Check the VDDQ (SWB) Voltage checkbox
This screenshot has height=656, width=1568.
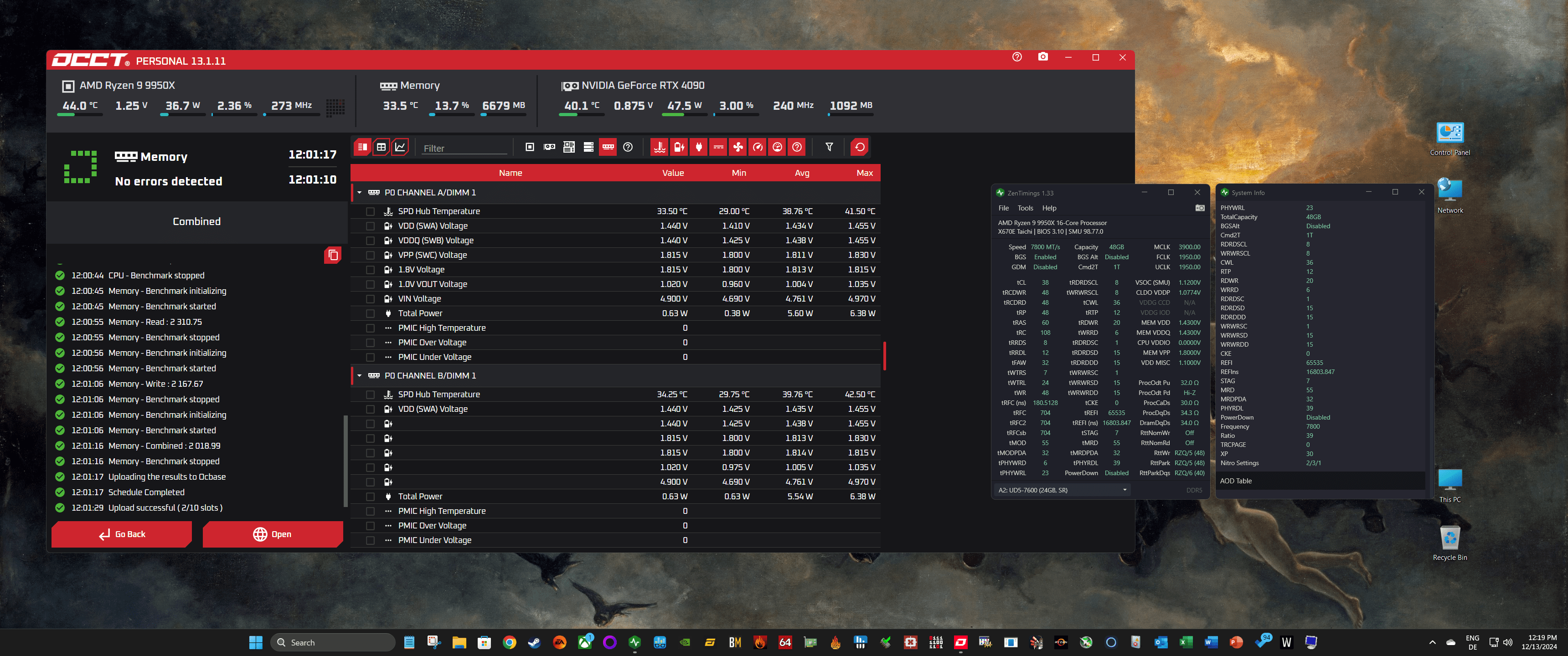[370, 241]
